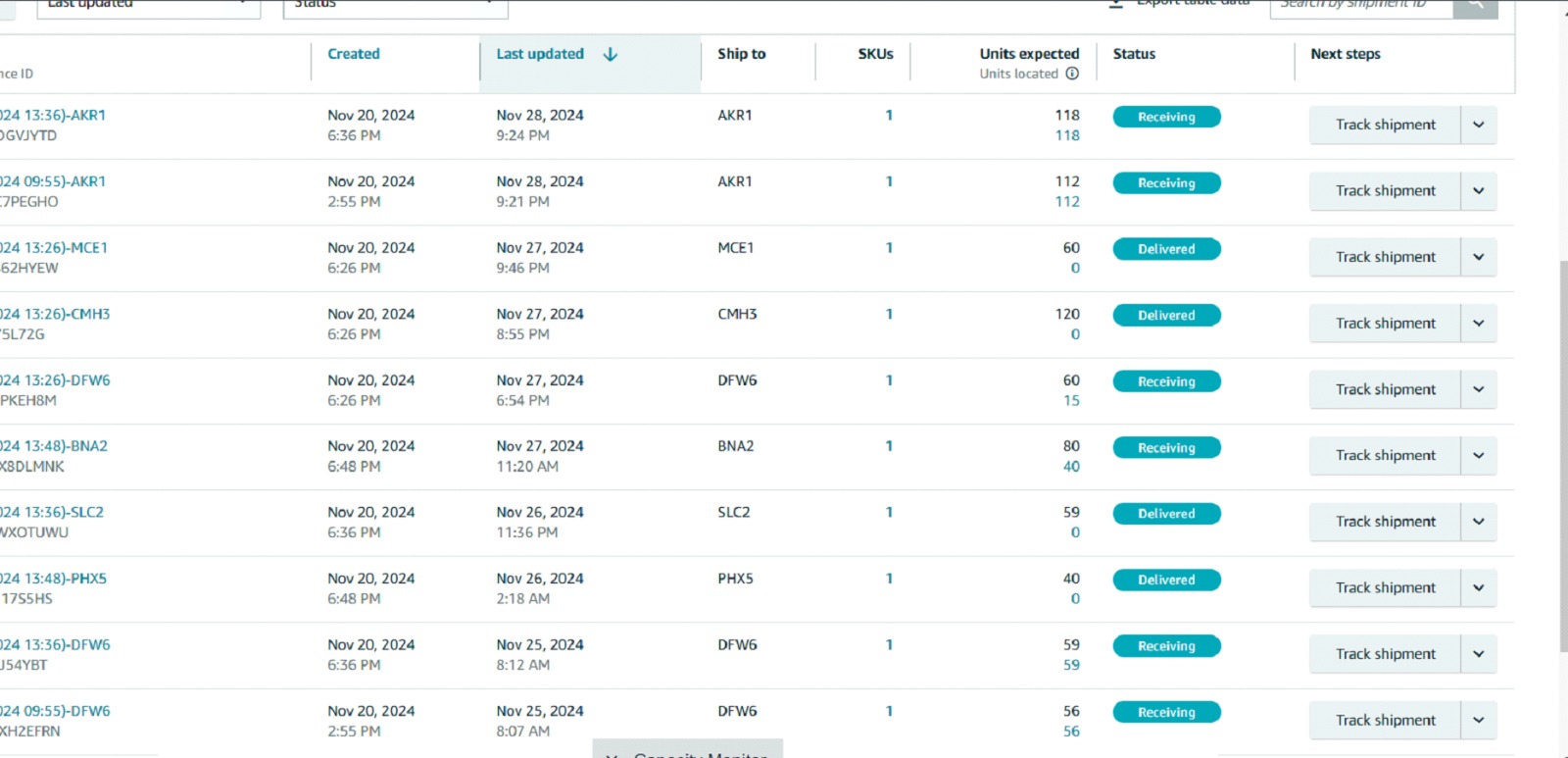
Task: Sort by Last updated column header
Action: (x=540, y=54)
